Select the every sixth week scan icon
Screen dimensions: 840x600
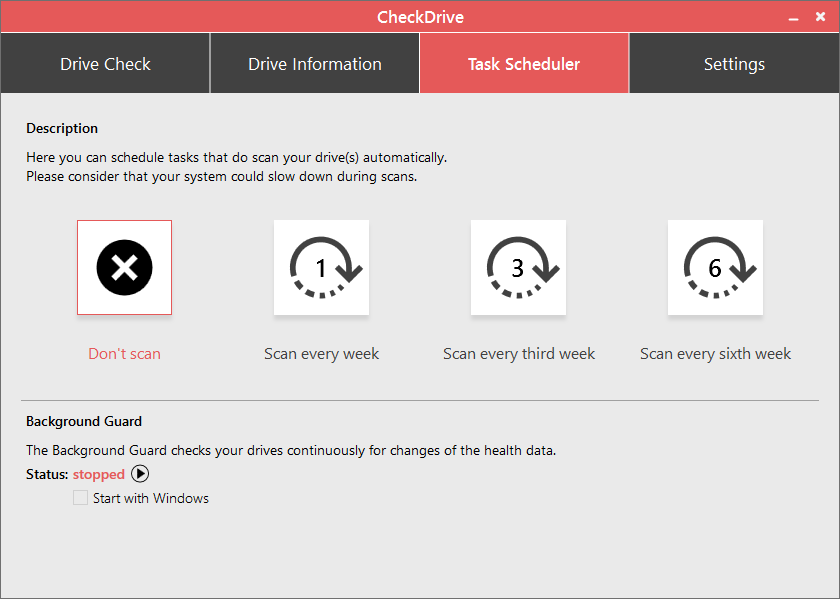click(x=716, y=267)
